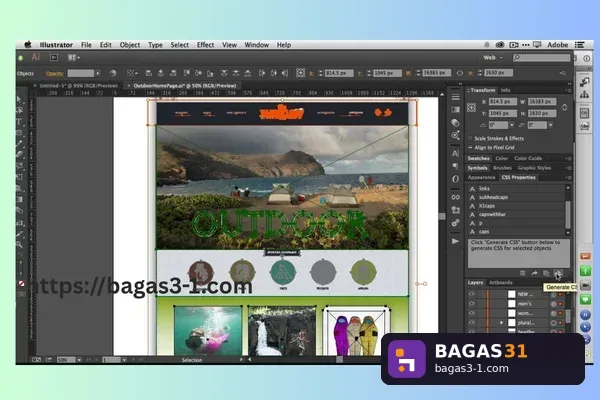Switch to the Info tab
Screen dimensions: 600x400
[x=505, y=90]
